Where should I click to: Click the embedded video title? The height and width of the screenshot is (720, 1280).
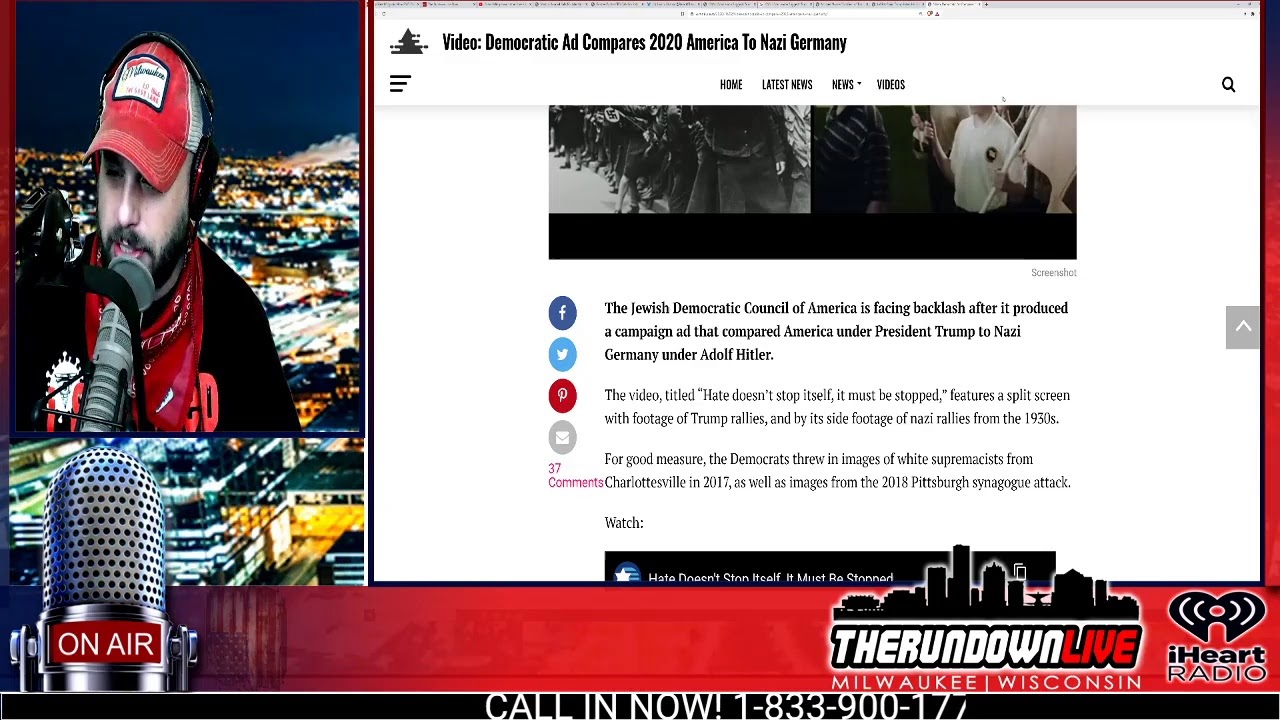[770, 577]
